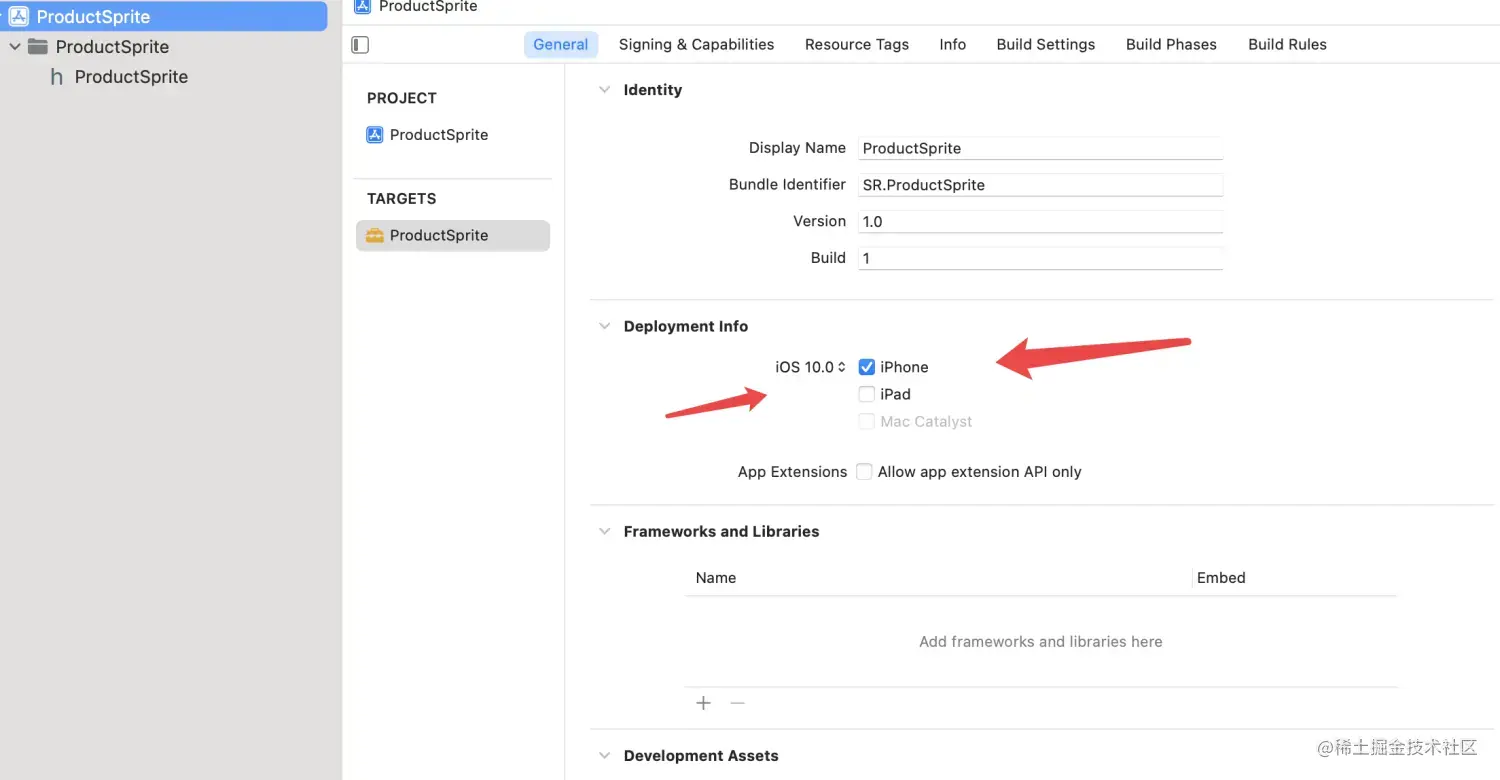This screenshot has width=1500, height=780.
Task: Click the Xcode project icon in navigator
Action: (19, 17)
